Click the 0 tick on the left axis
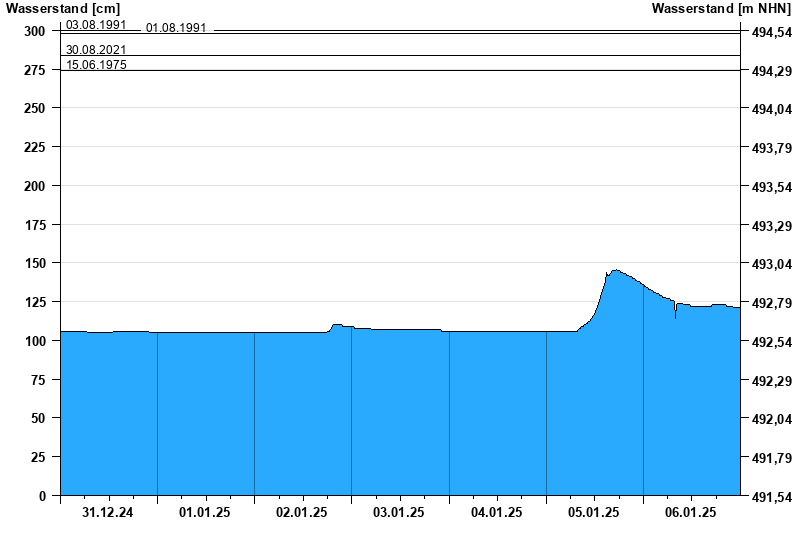This screenshot has width=800, height=550. 42,496
